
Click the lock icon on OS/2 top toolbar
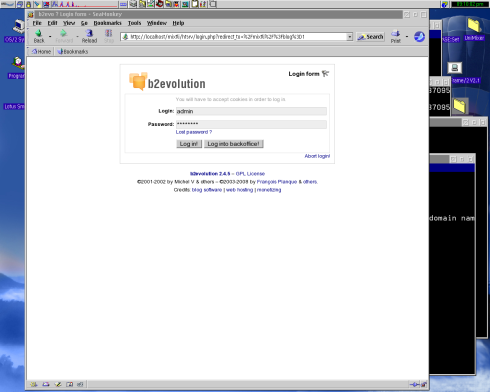[29, 4]
